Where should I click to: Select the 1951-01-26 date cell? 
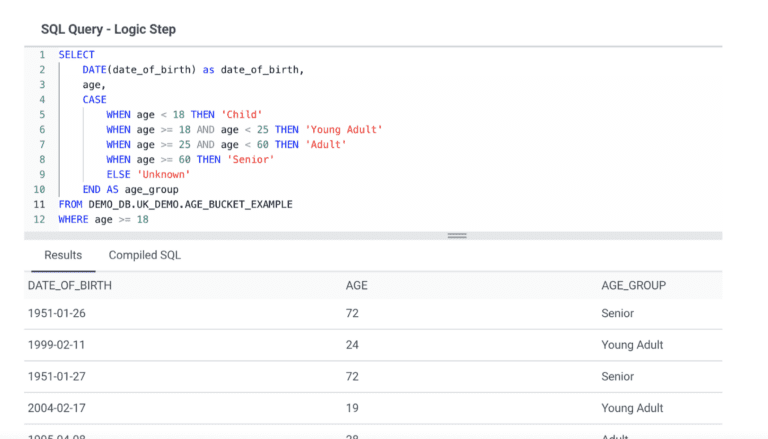(59, 314)
